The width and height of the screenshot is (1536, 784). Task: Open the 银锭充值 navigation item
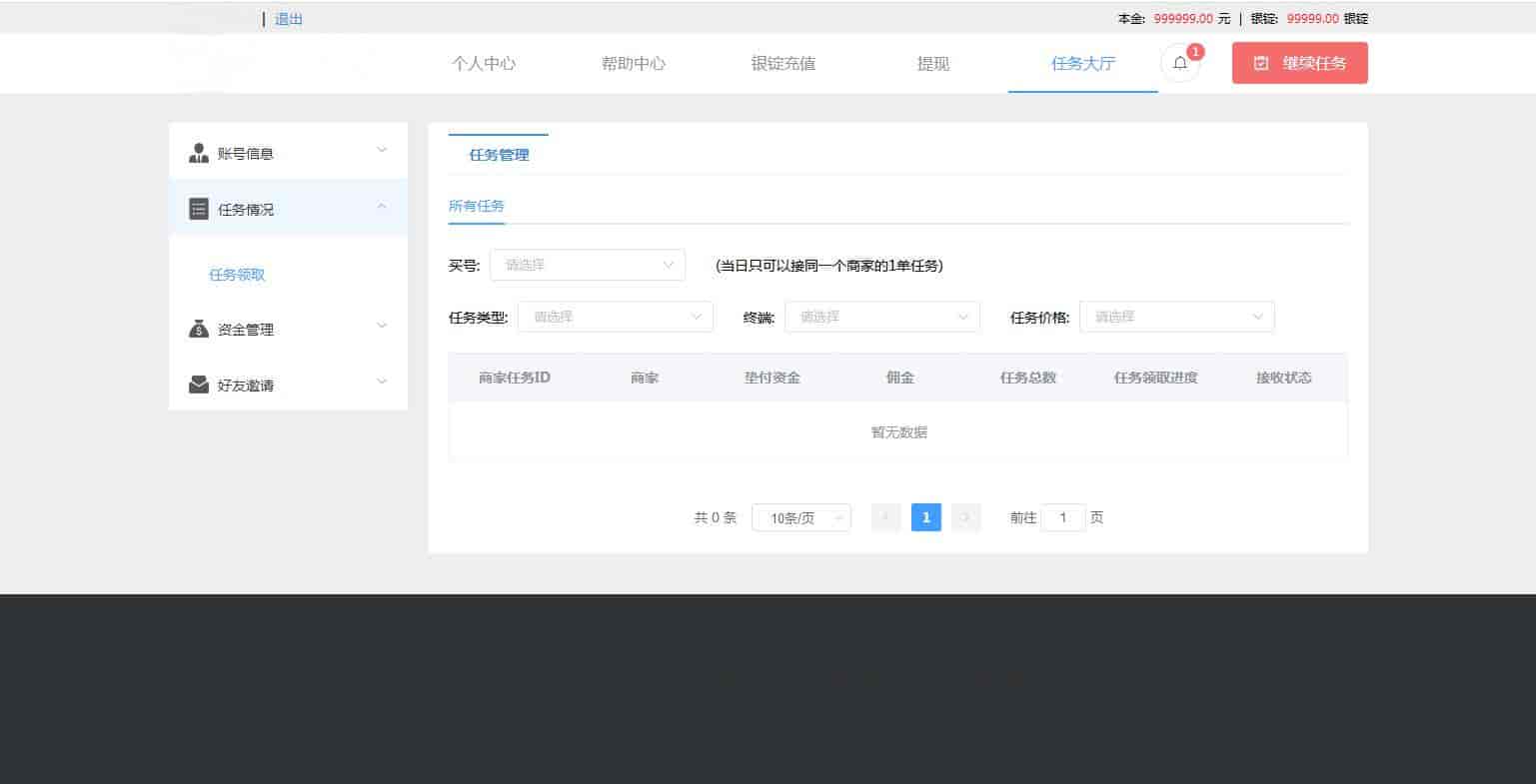tap(782, 63)
